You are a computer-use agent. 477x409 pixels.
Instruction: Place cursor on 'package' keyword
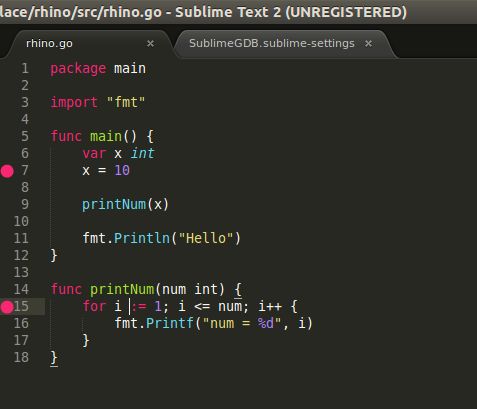click(78, 69)
